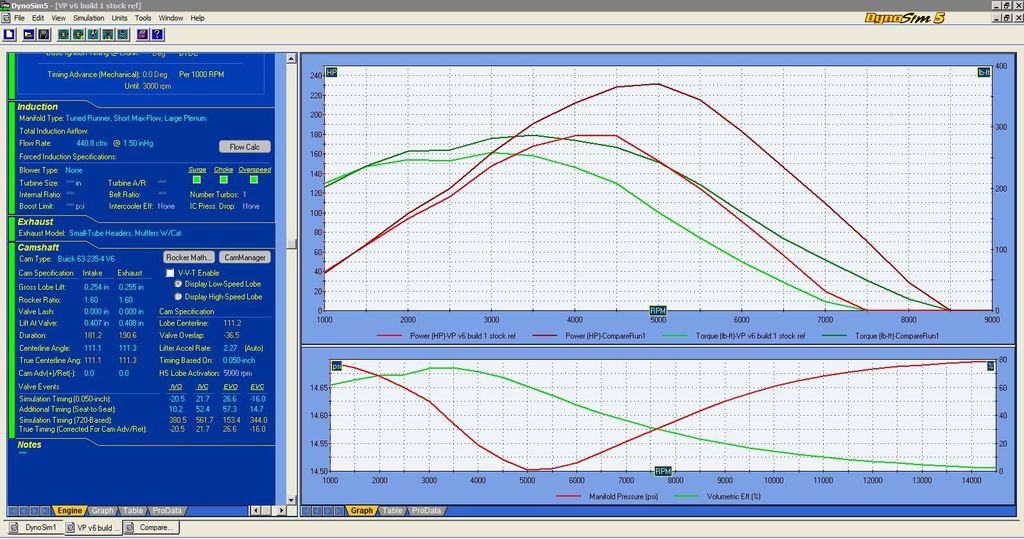Image resolution: width=1024 pixels, height=539 pixels.
Task: Click the green Overspeed indicator box
Action: tap(253, 180)
